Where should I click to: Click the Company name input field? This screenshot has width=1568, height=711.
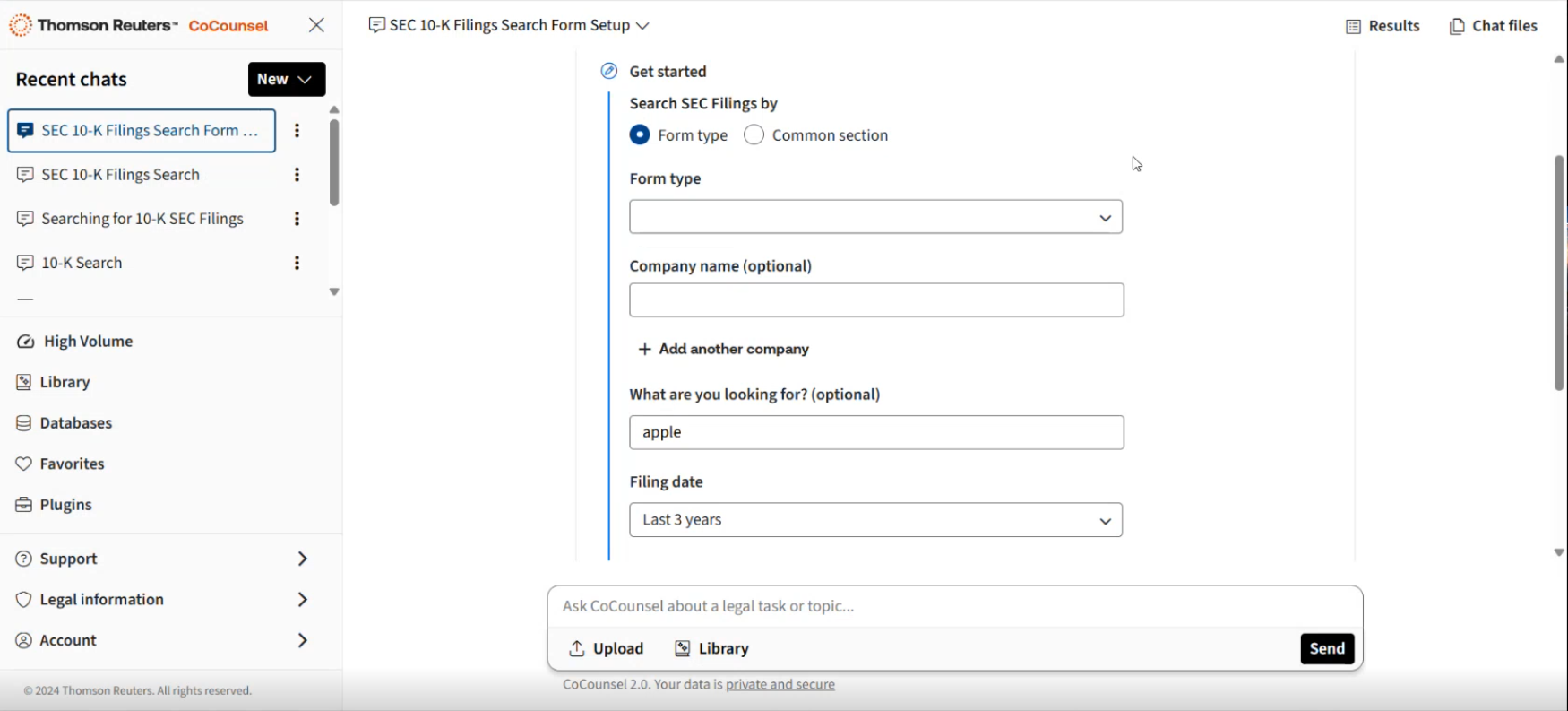point(875,300)
